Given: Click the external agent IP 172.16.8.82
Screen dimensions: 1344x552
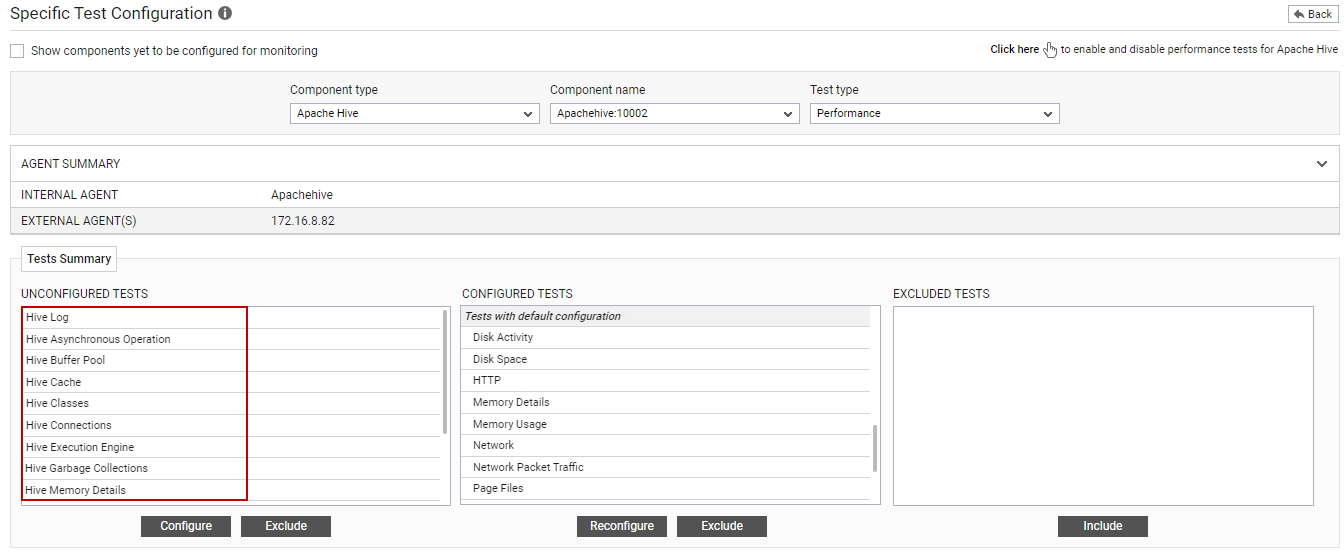Looking at the screenshot, I should click(x=303, y=221).
